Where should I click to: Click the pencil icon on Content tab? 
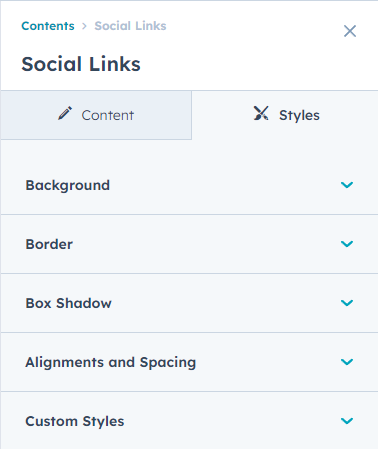pos(65,113)
